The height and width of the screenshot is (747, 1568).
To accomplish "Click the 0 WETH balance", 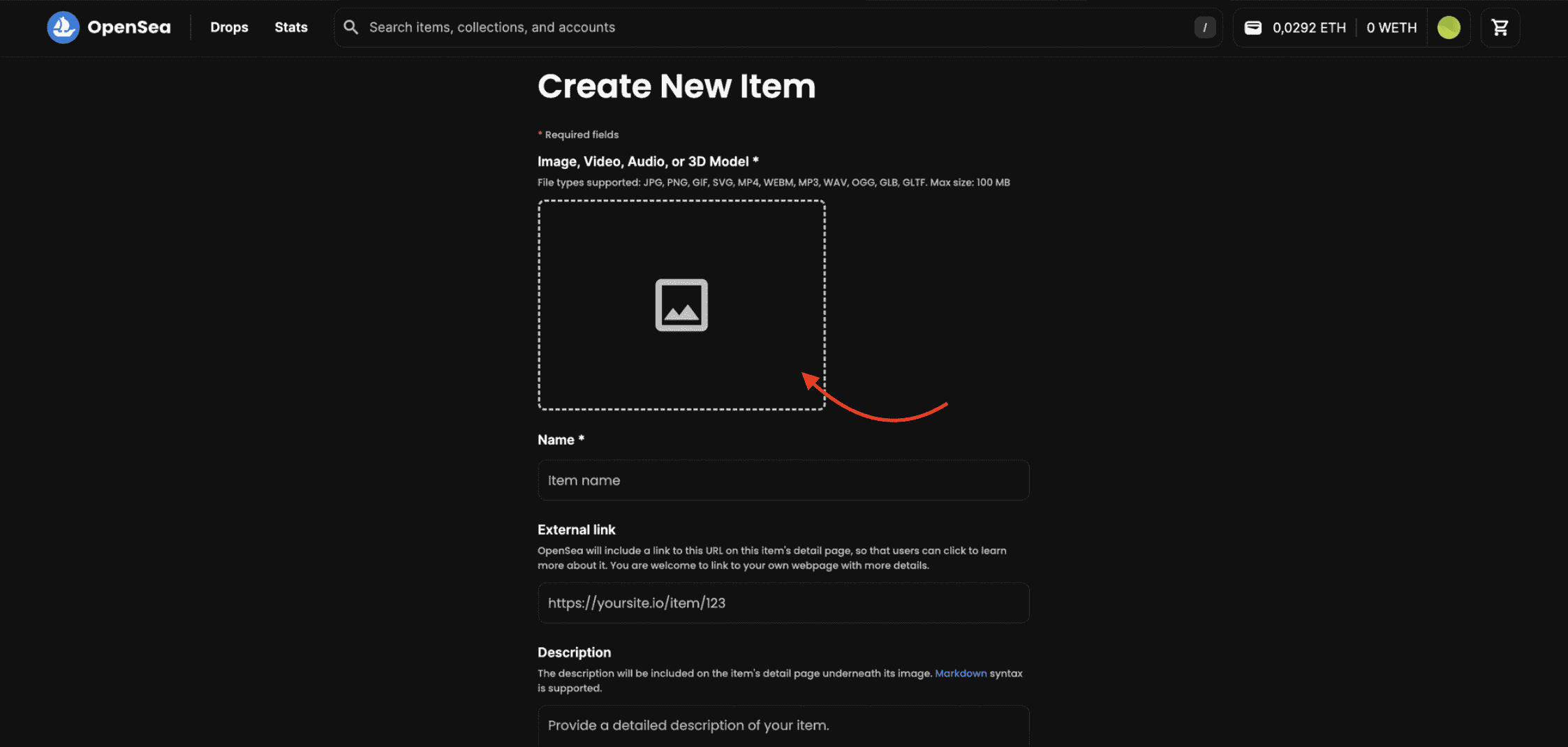I will (1391, 28).
